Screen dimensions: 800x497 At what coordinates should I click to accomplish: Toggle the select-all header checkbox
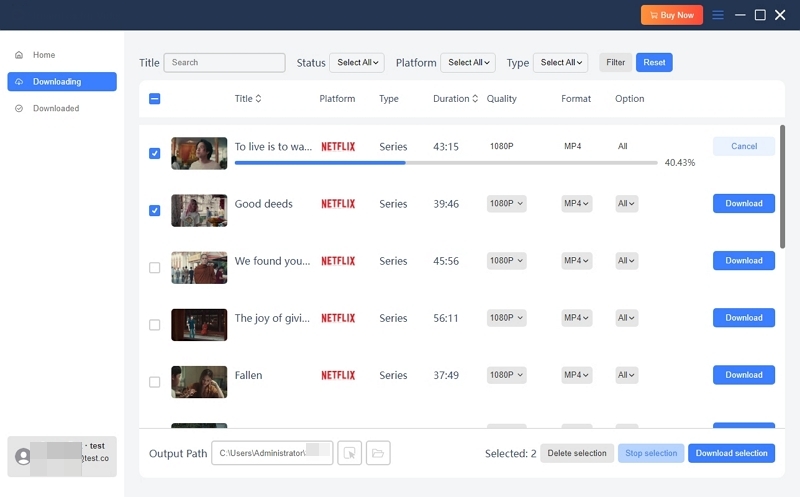[154, 99]
